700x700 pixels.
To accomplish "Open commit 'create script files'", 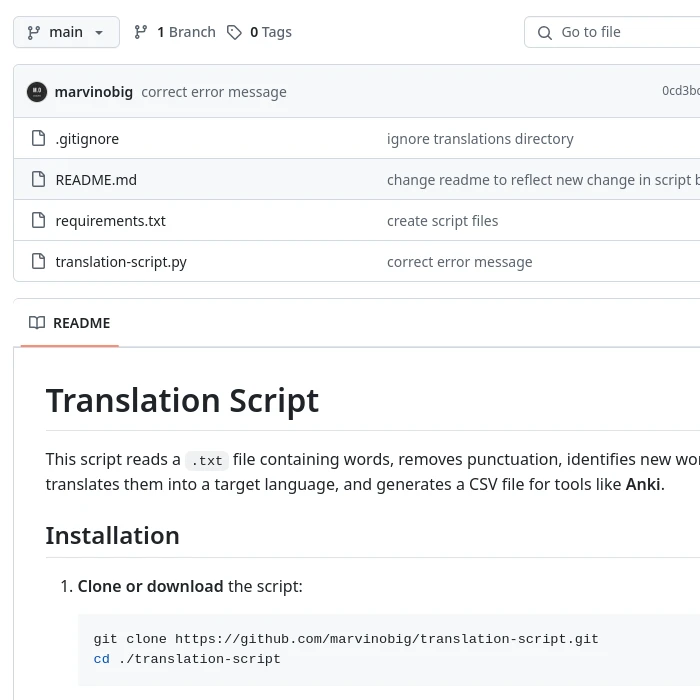I will [x=442, y=221].
